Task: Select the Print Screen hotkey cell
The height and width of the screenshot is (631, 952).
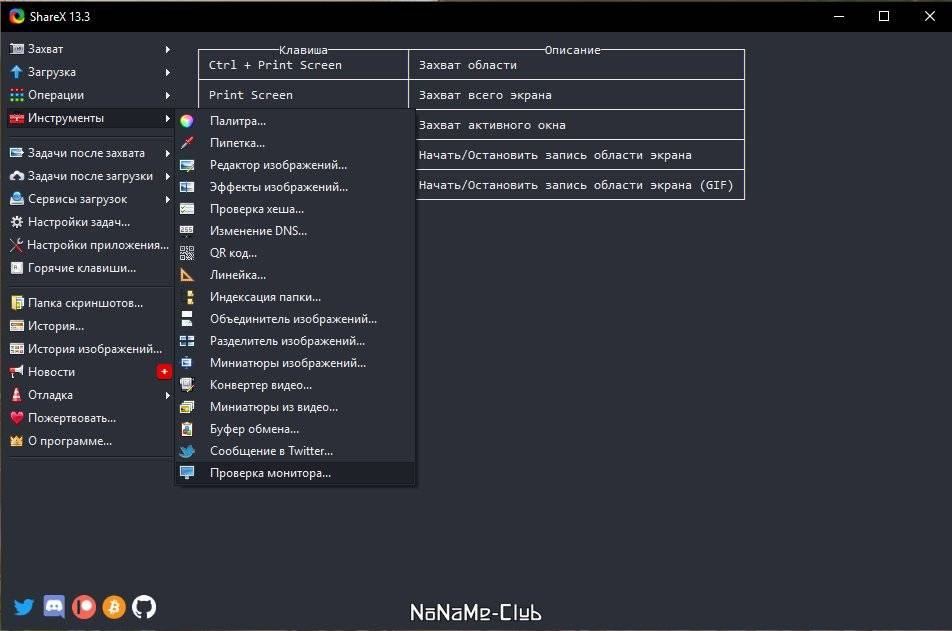Action: coord(304,95)
